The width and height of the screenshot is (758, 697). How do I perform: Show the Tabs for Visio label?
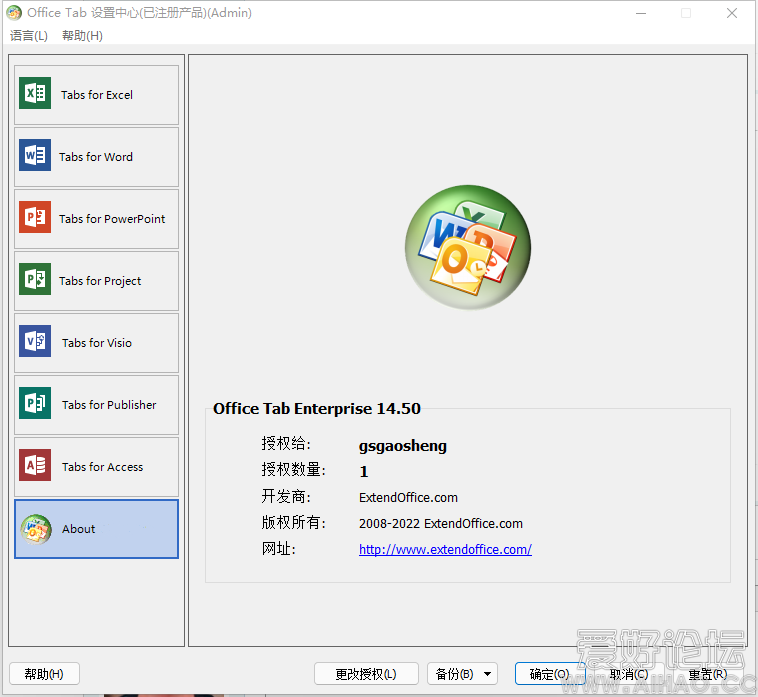pyautogui.click(x=97, y=343)
